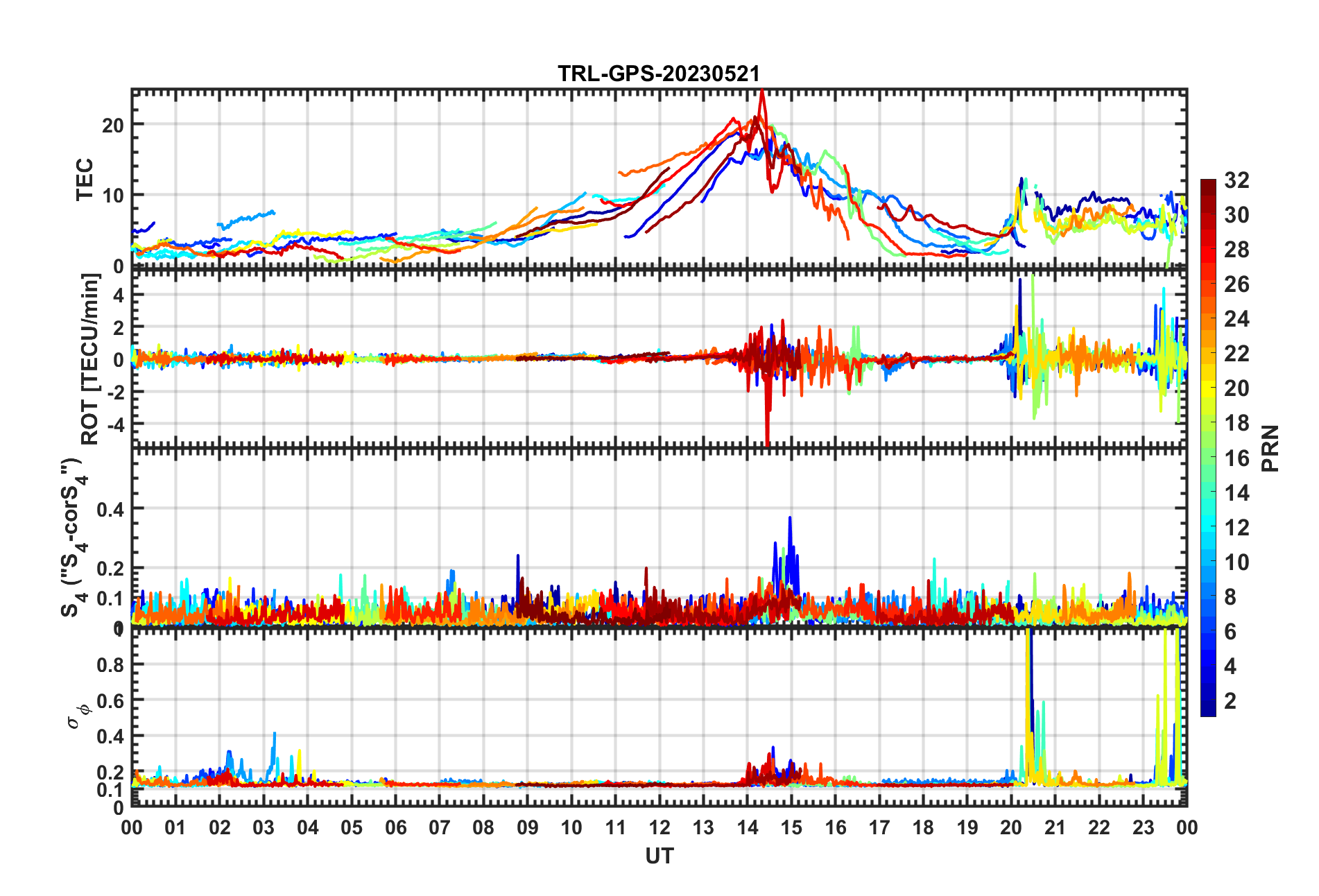Click the 15 hour tick on UT axis

click(791, 827)
